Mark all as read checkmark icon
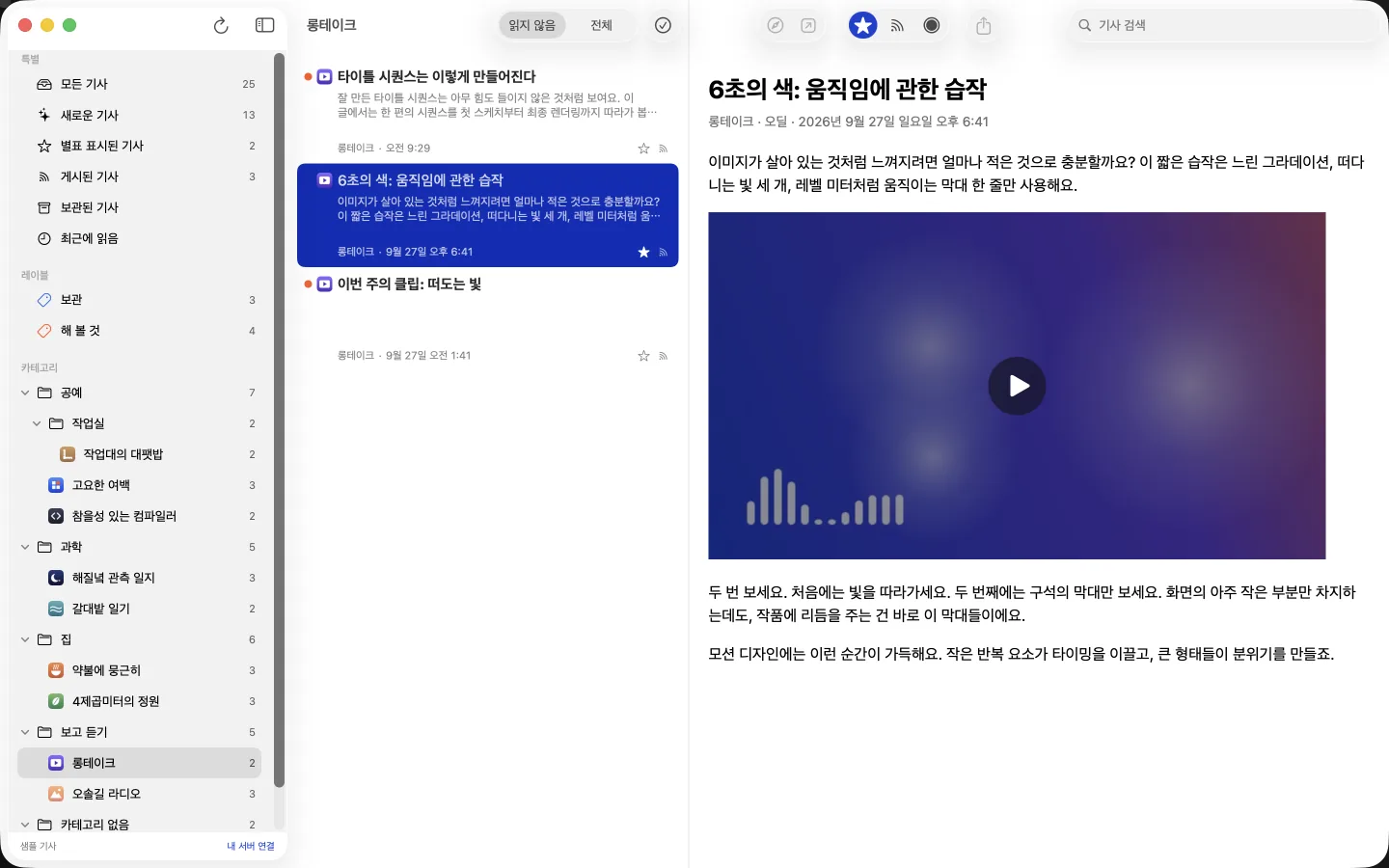1389x868 pixels. pos(663,26)
